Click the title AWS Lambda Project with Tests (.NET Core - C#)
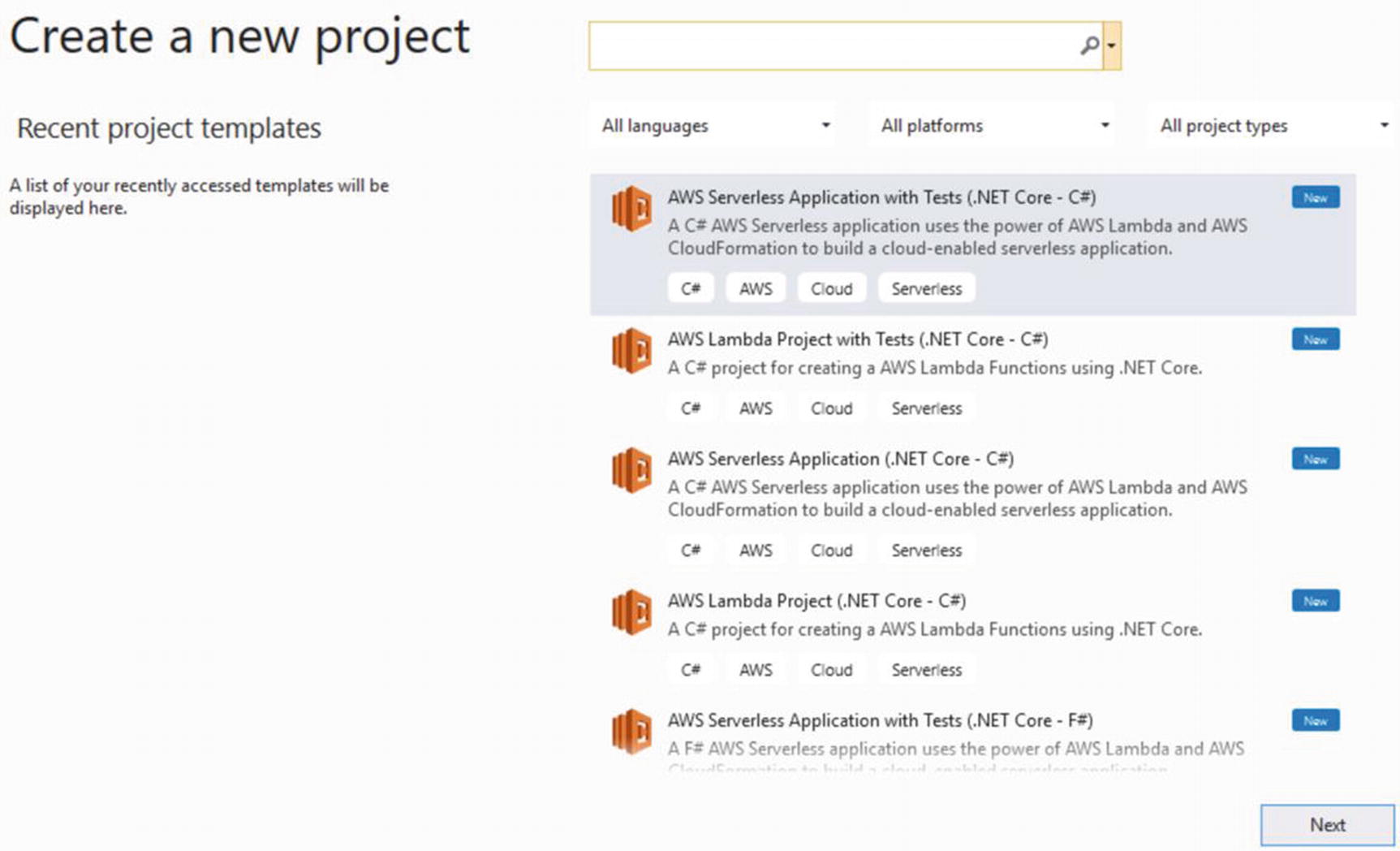 [x=858, y=339]
